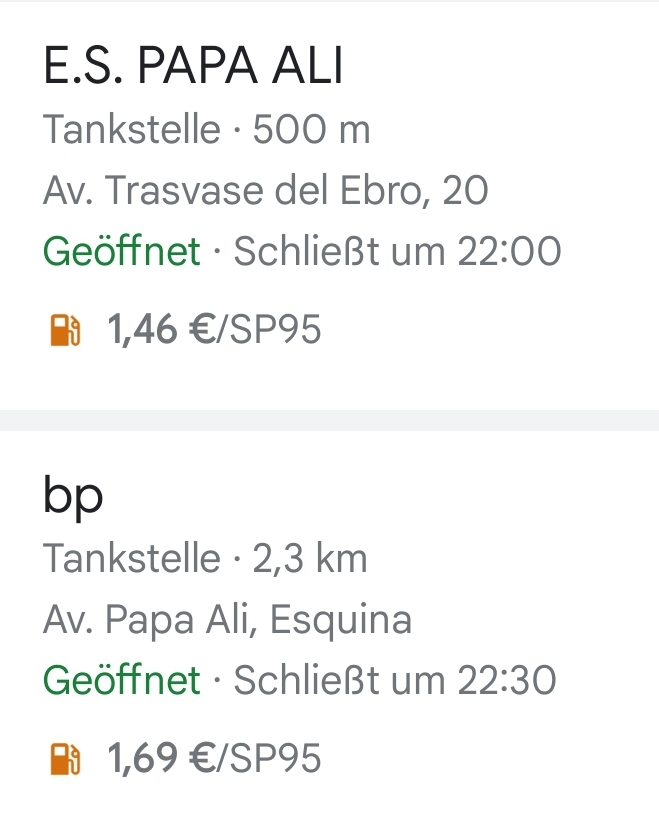Click the fuel pump icon beside 1,69 €

coord(64,759)
